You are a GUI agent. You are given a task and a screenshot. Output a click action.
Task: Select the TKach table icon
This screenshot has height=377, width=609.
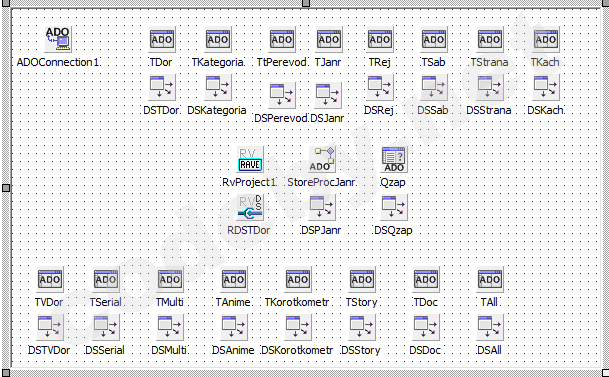click(x=546, y=39)
